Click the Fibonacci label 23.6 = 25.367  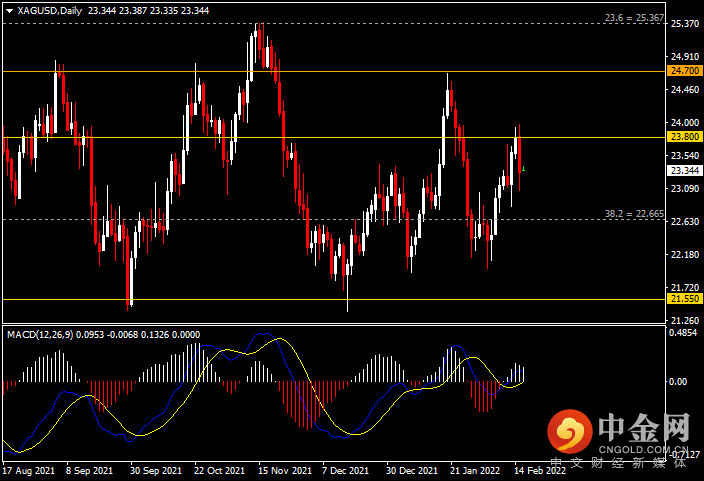point(634,18)
